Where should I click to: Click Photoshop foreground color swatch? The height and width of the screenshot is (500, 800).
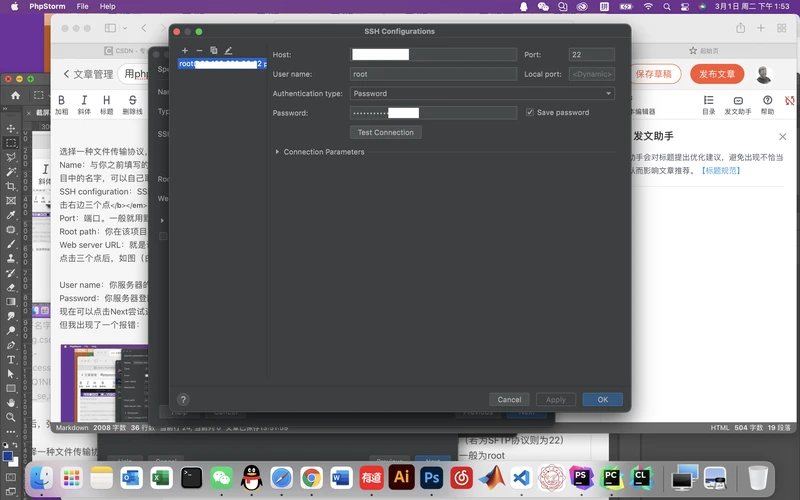pos(8,456)
